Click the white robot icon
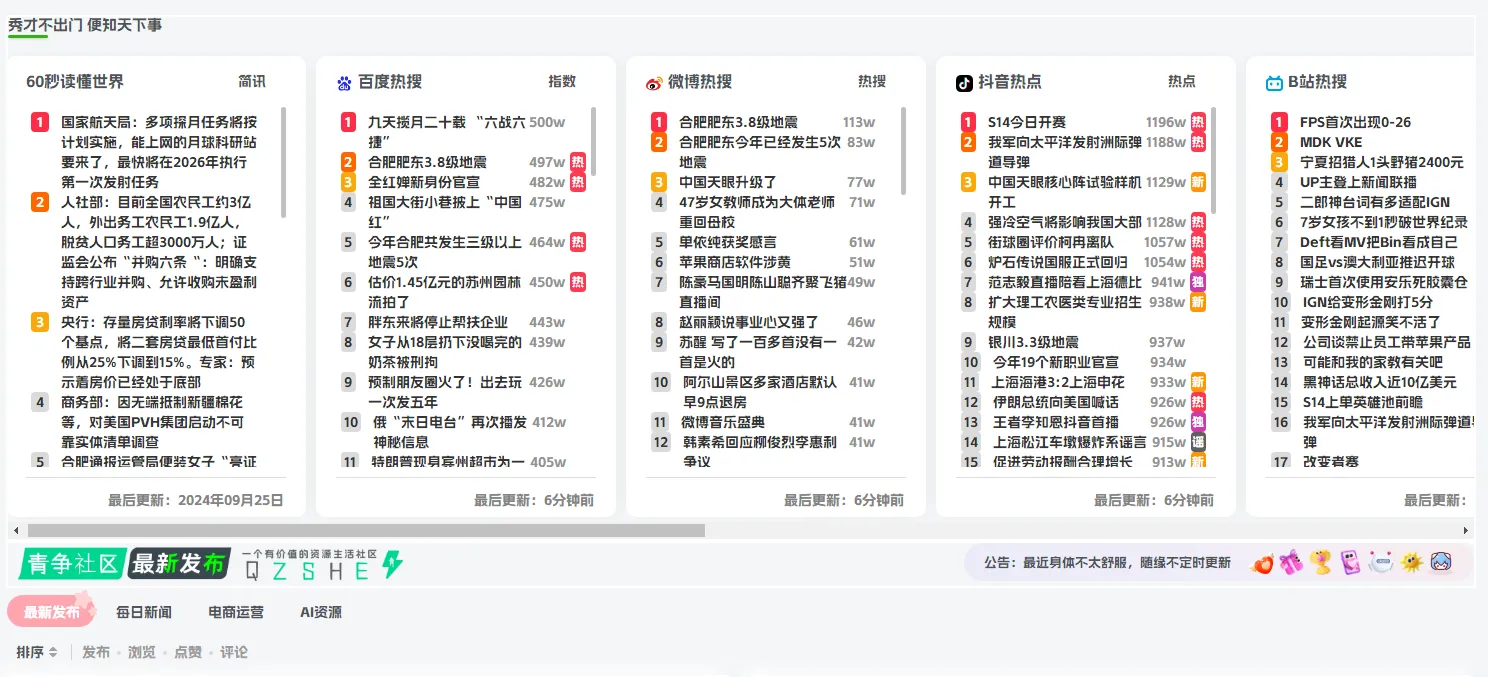Viewport: 1488px width, 677px height. [1381, 563]
